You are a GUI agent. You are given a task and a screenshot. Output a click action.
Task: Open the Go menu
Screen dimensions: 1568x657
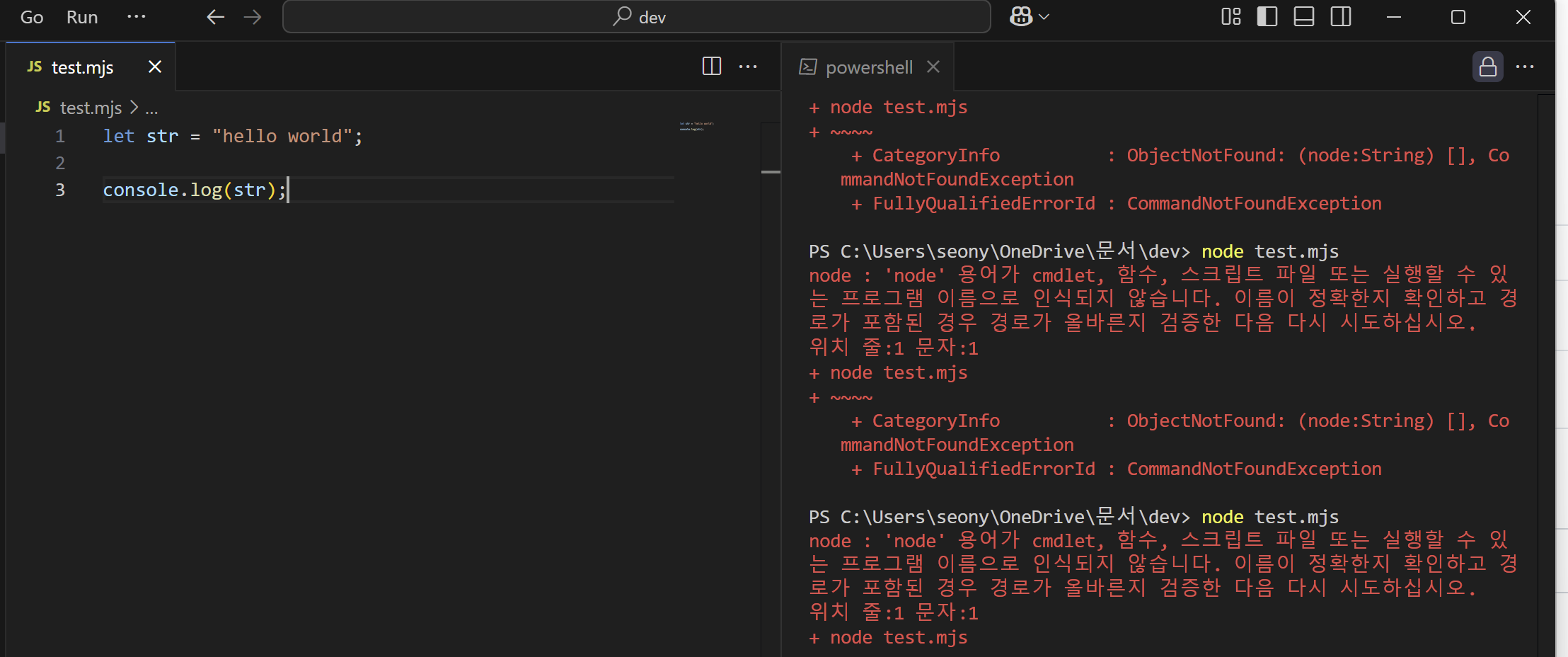click(32, 17)
